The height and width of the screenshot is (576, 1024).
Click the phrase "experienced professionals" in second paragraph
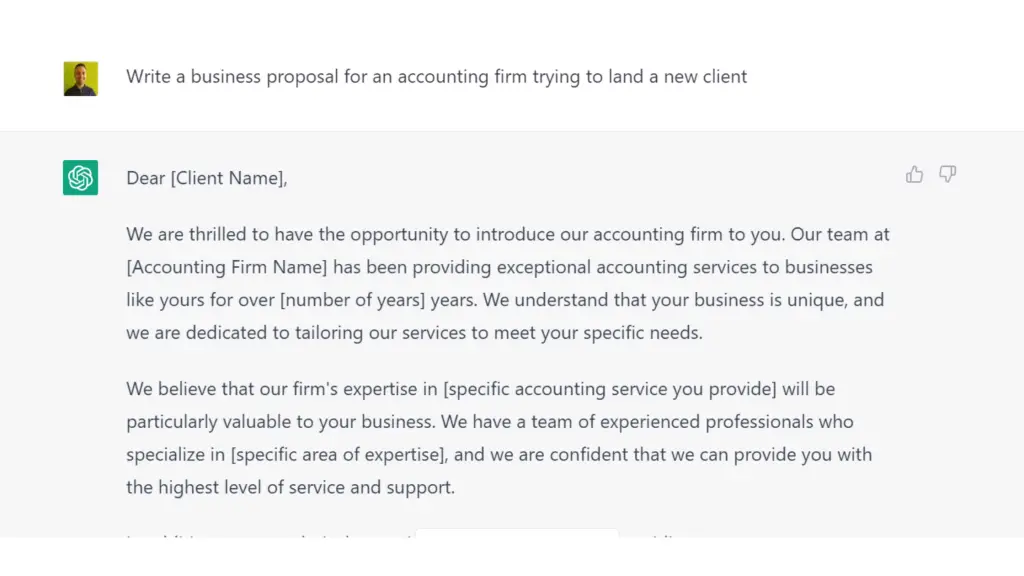(707, 422)
